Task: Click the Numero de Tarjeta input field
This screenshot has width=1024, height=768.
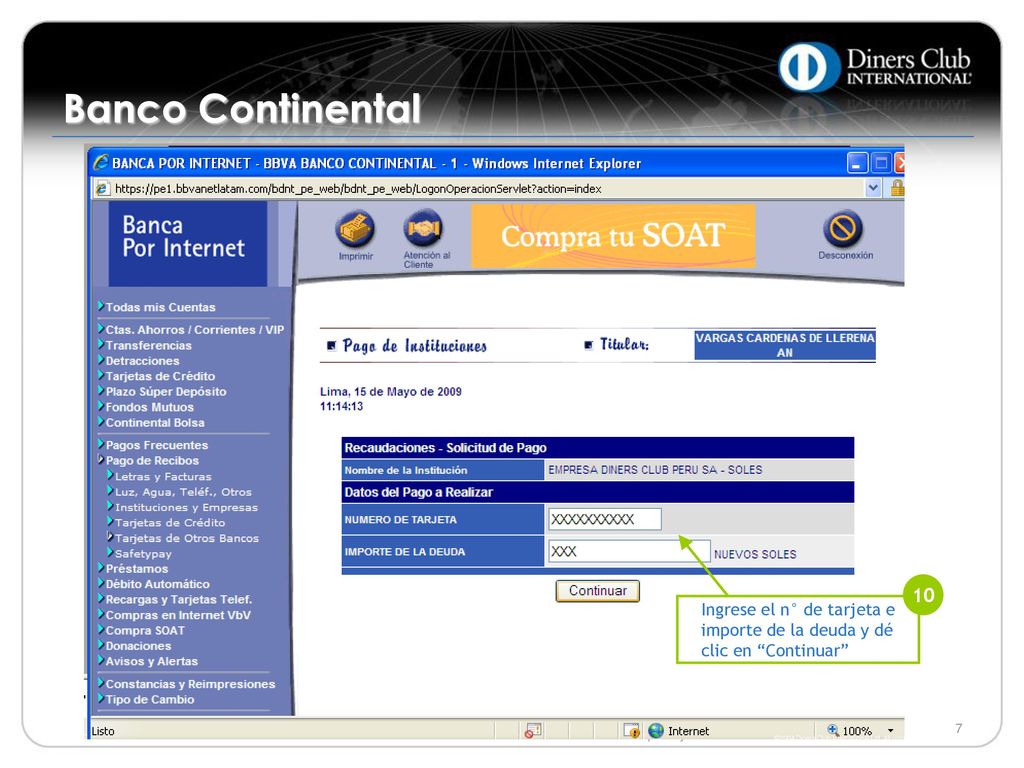Action: click(605, 519)
